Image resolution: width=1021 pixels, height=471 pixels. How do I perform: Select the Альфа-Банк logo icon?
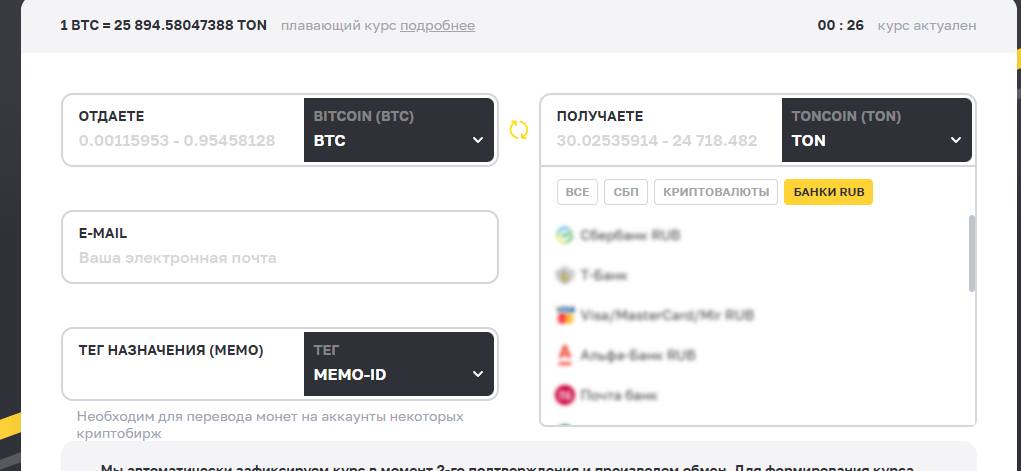tap(564, 355)
